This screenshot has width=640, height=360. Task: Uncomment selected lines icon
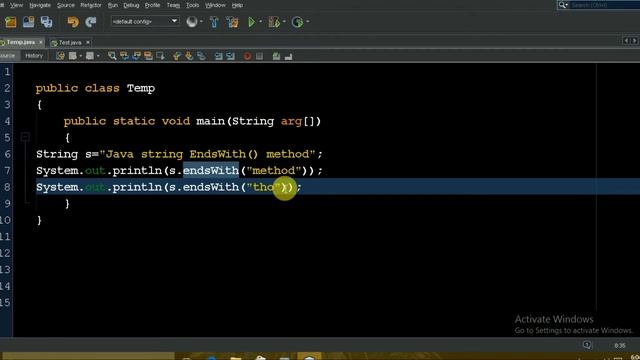pyautogui.click(x=289, y=56)
